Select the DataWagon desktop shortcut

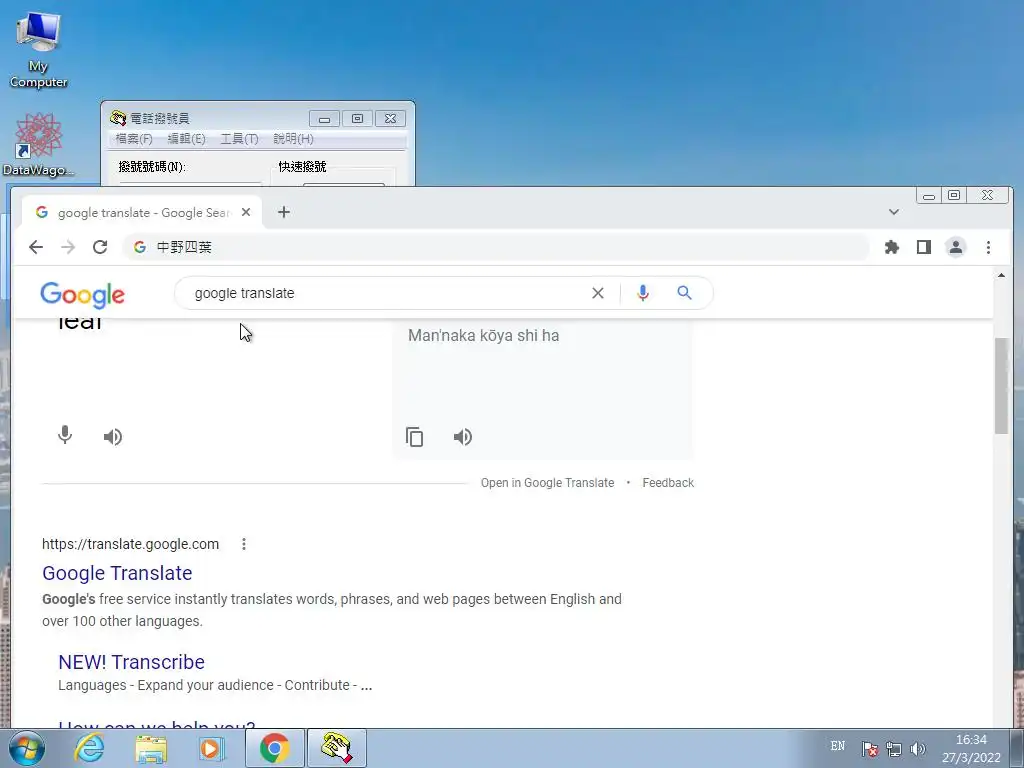(38, 144)
